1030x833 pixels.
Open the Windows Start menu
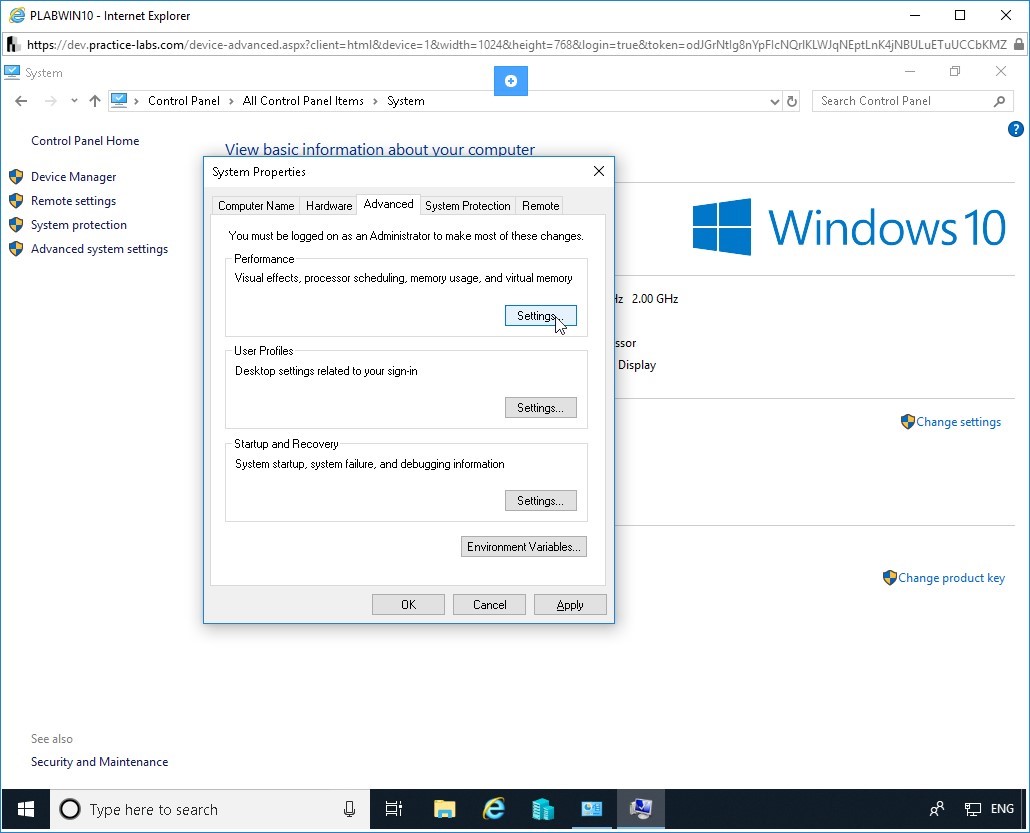[26, 809]
